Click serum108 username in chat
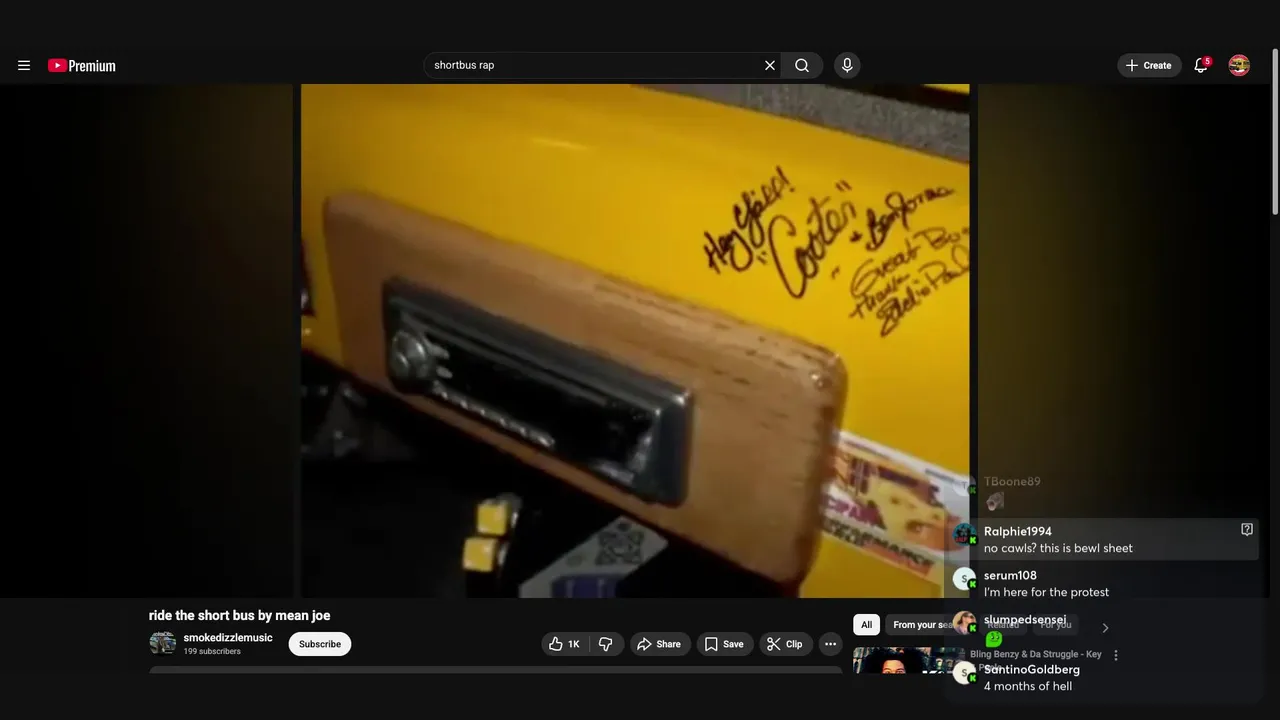The height and width of the screenshot is (720, 1280). pyautogui.click(x=1010, y=575)
